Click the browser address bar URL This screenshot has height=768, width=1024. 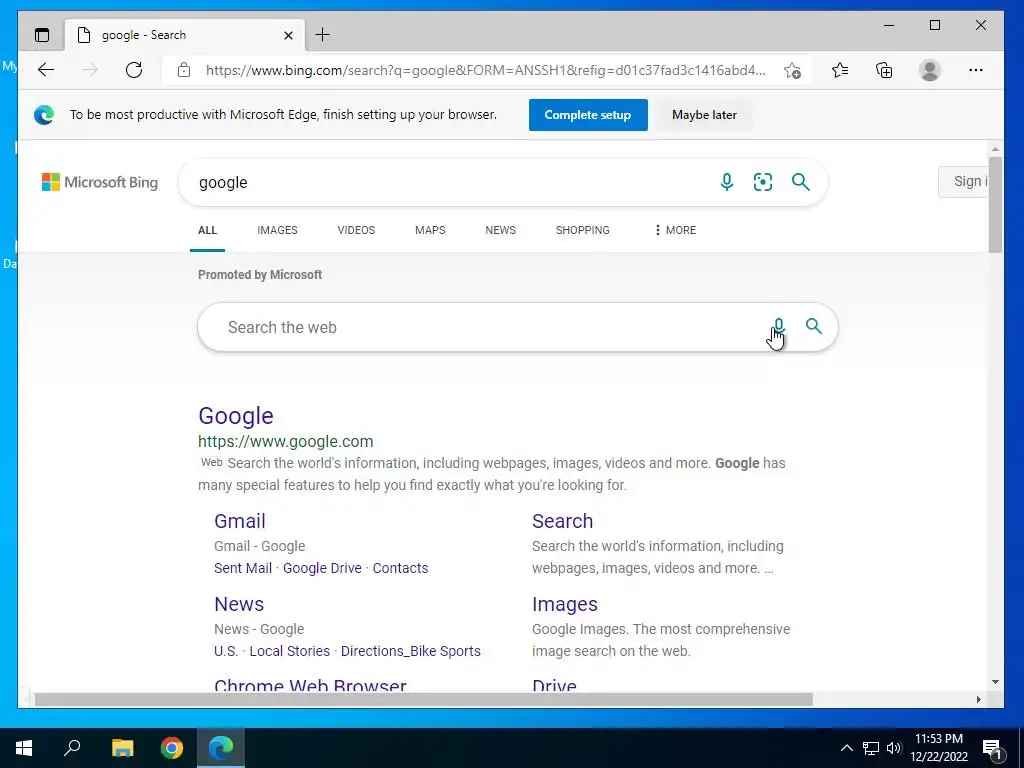[485, 71]
